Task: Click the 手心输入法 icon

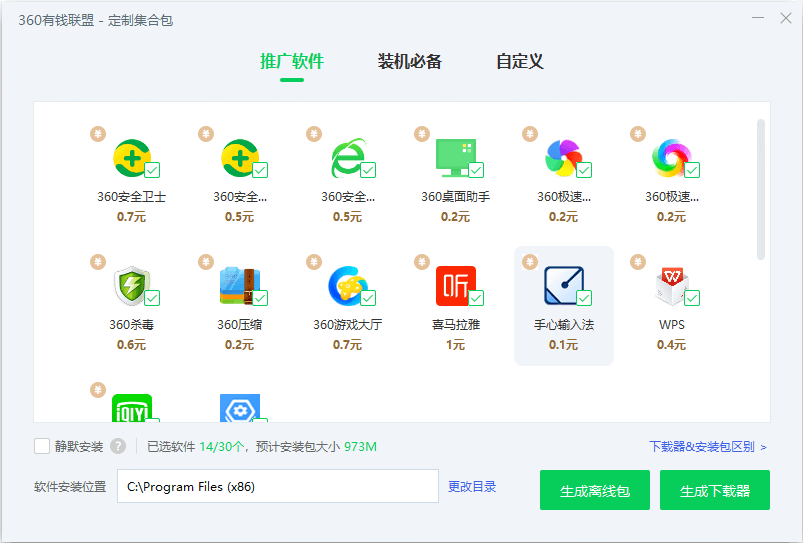Action: coord(564,286)
